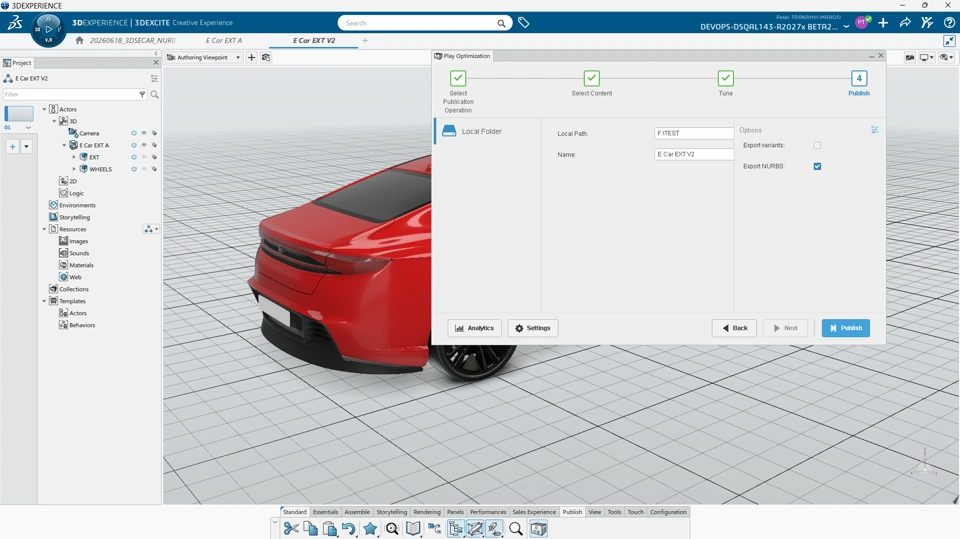
Task: Click the Settings button
Action: (533, 328)
